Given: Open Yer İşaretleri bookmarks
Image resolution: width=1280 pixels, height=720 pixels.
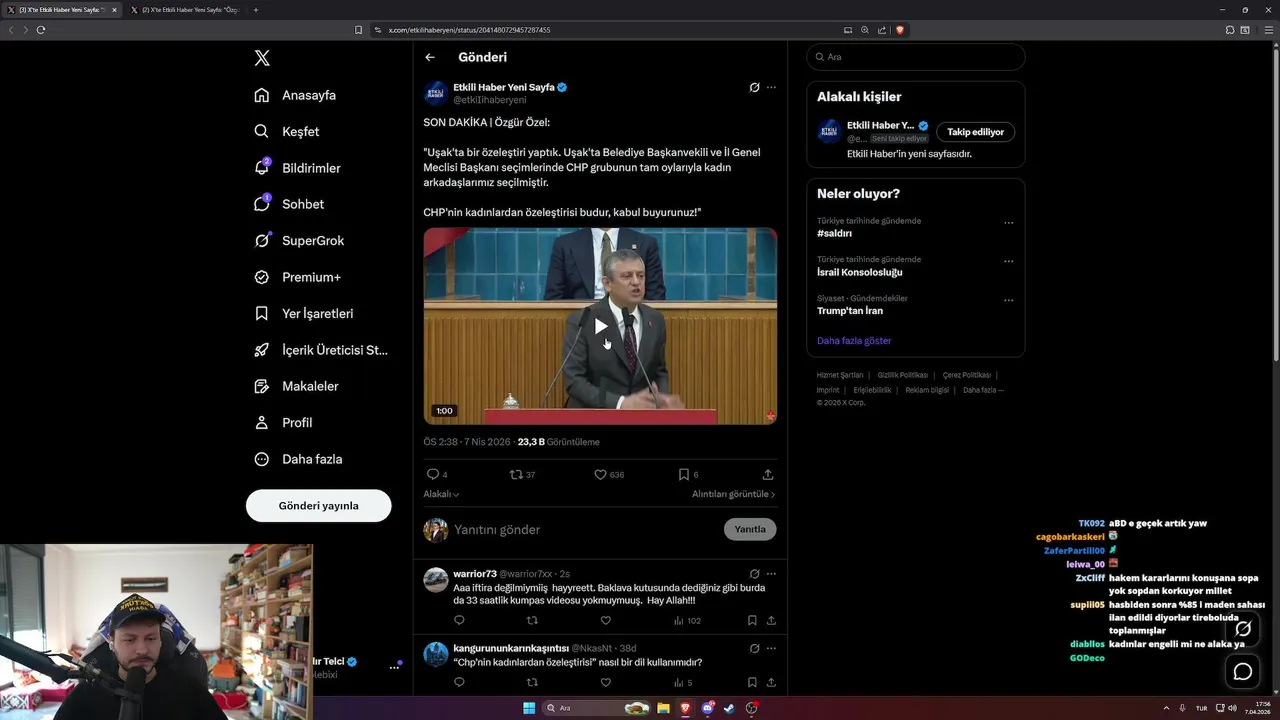Looking at the screenshot, I should point(304,313).
